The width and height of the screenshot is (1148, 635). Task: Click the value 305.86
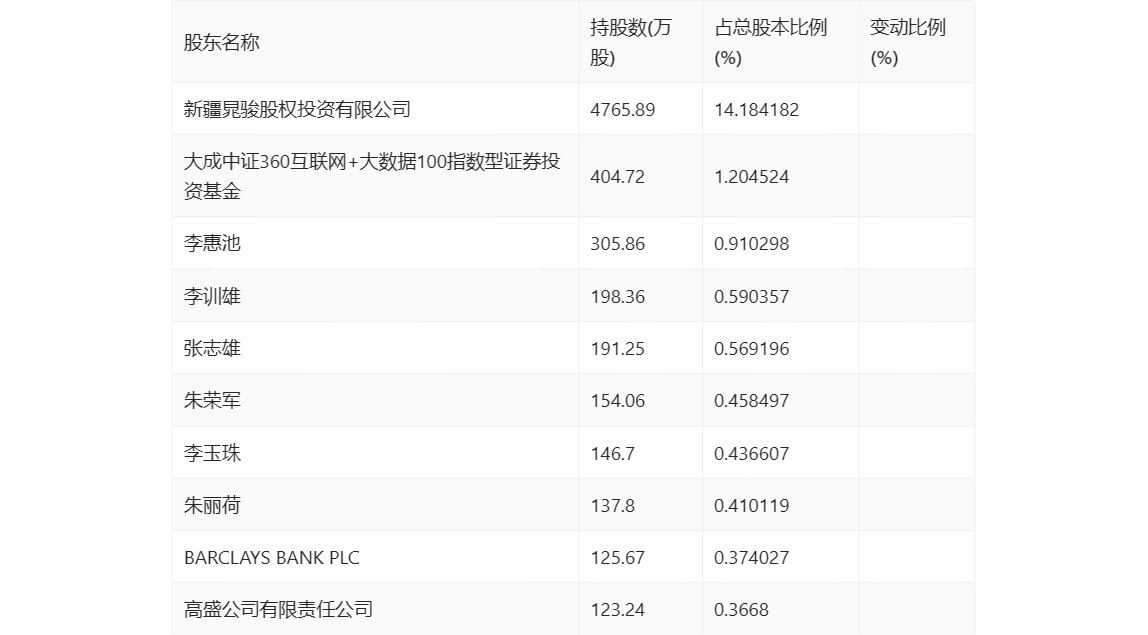click(617, 244)
